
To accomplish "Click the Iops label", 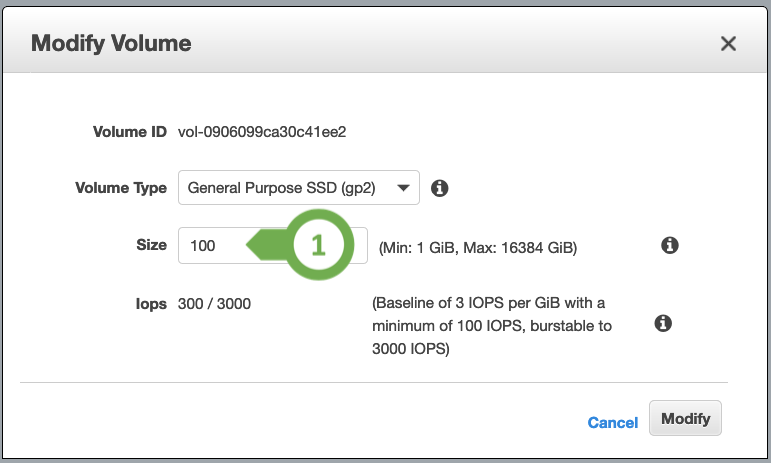I will pos(151,304).
